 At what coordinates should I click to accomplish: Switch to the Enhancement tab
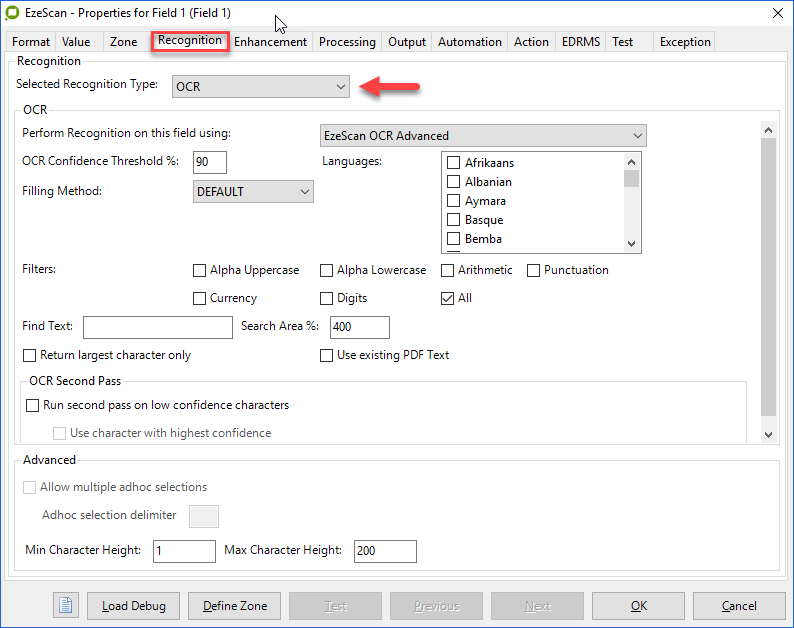(270, 42)
